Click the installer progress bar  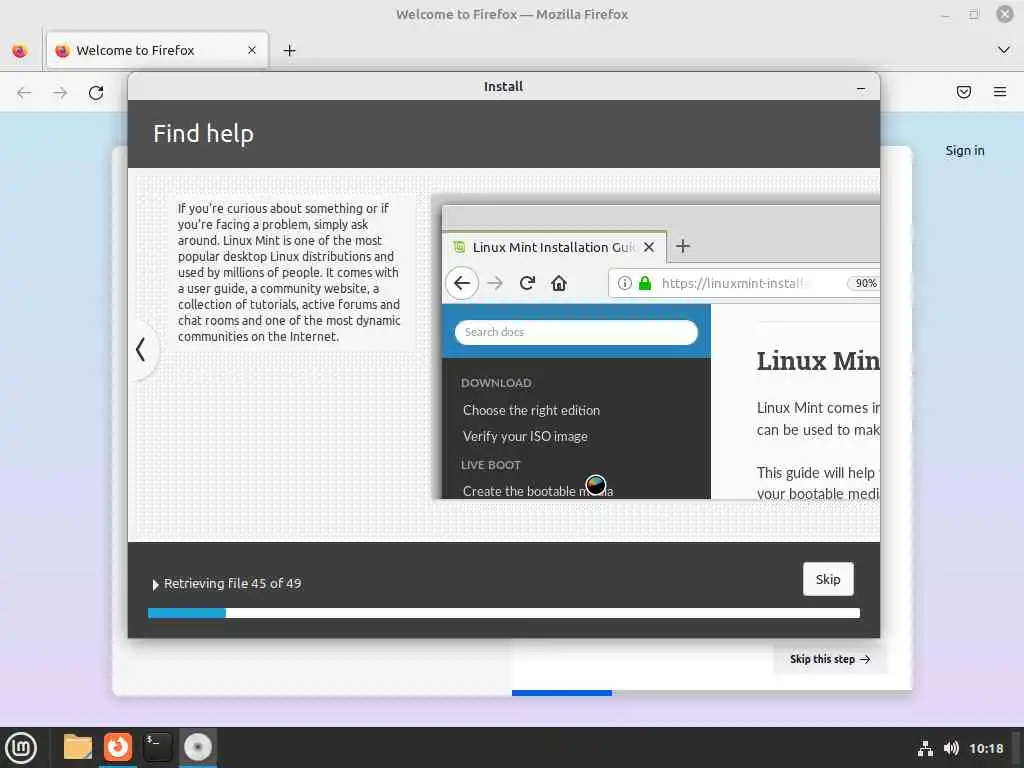(x=504, y=613)
